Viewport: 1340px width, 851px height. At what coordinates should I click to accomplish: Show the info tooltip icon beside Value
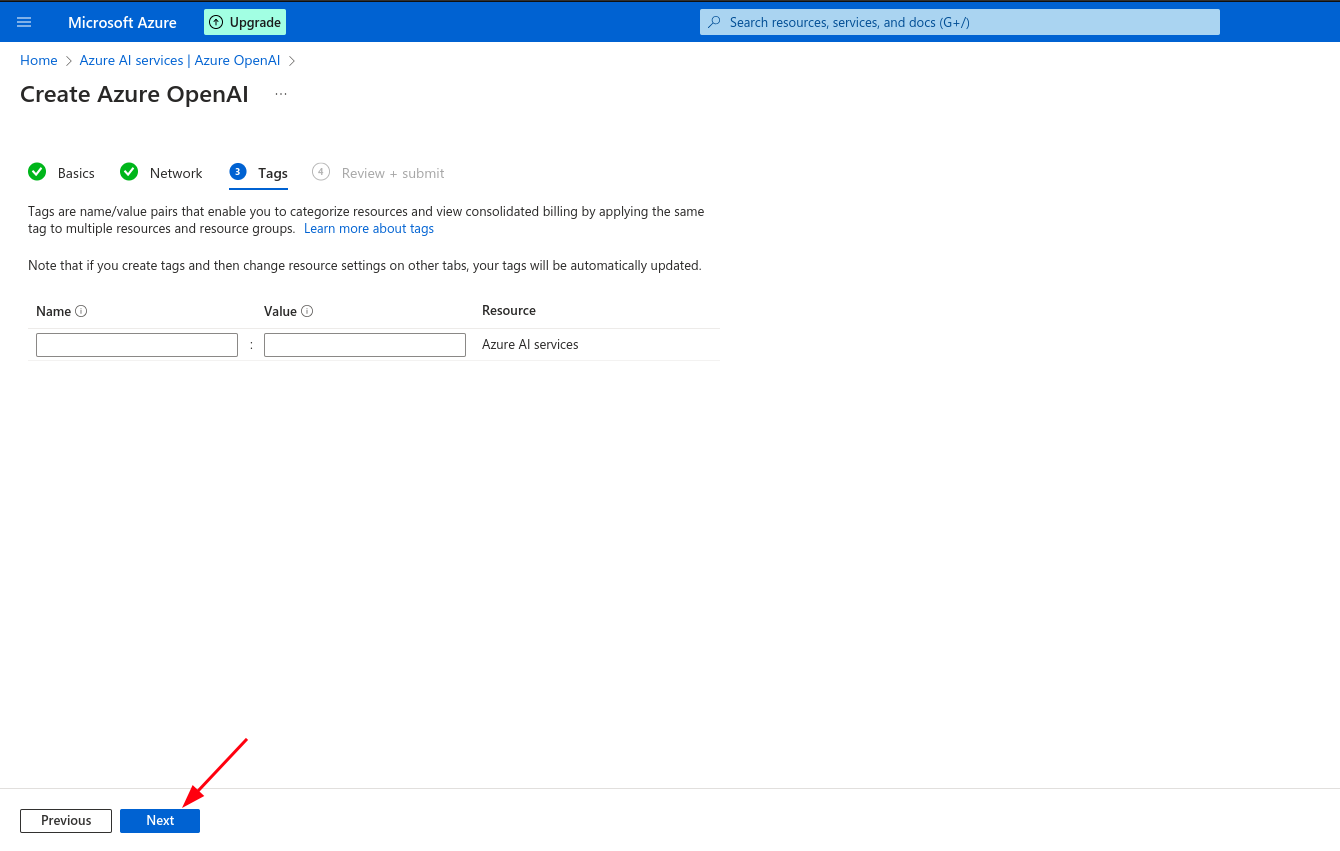307,311
